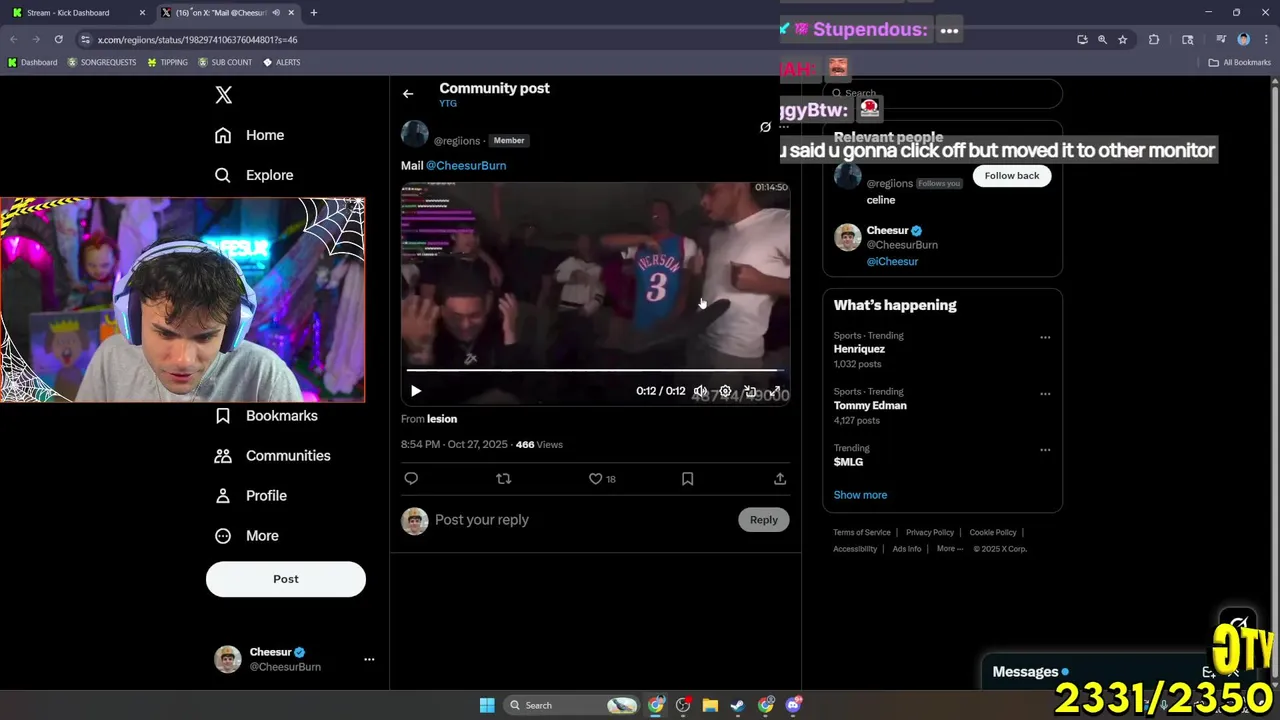Open the YTG community link
The height and width of the screenshot is (720, 1280).
(x=448, y=103)
